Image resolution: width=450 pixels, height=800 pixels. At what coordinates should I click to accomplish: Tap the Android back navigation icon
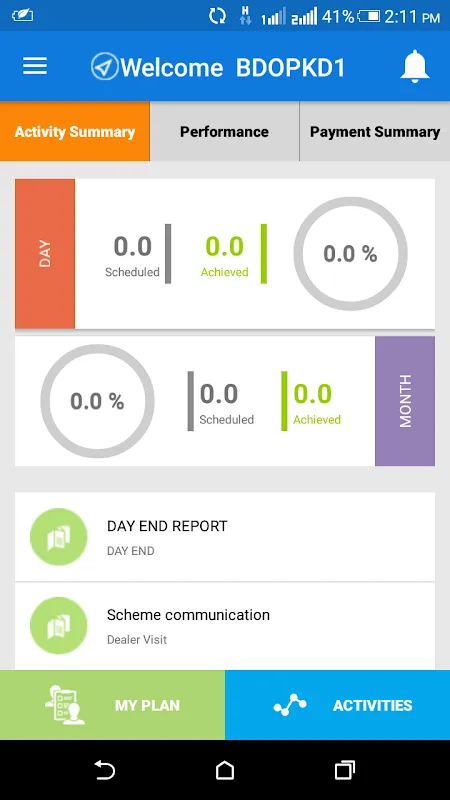[105, 770]
